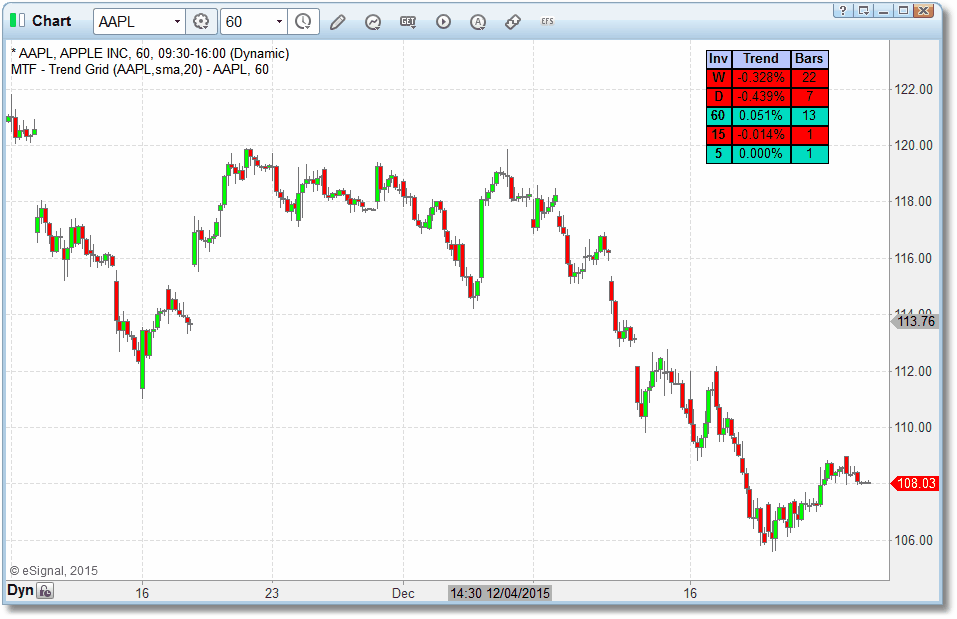Click the 7 bars cell in grid
Viewport: 957px width, 619px height.
tap(809, 96)
